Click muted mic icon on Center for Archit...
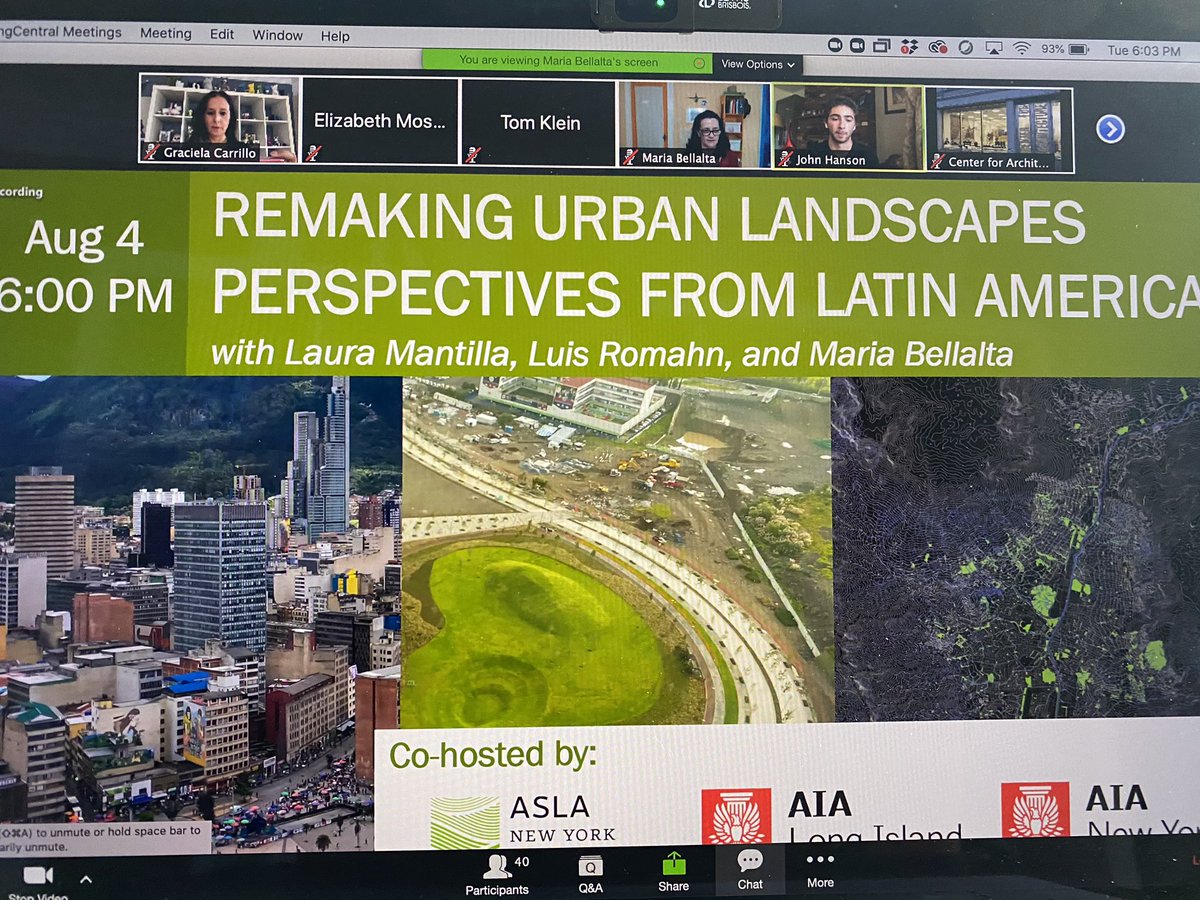The height and width of the screenshot is (900, 1200). [x=937, y=161]
